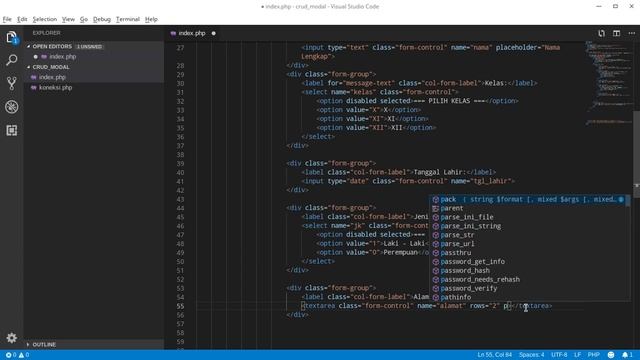Open the Selection menu
Screen dimensions: 640x360
[x=44, y=19]
